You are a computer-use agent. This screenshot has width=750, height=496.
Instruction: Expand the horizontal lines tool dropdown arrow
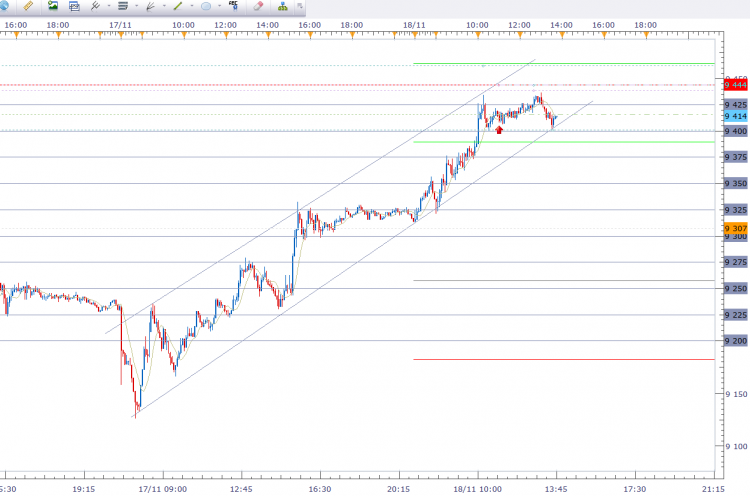click(x=137, y=6)
